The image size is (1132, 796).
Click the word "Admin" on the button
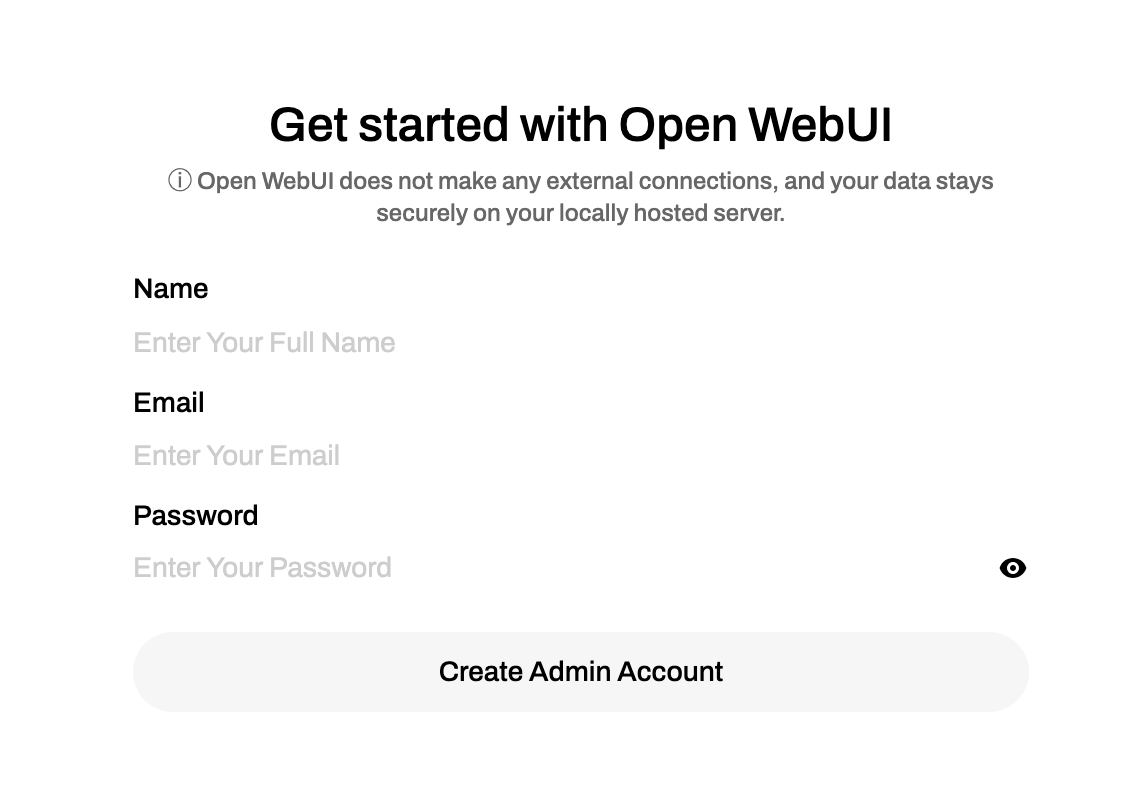tap(569, 672)
